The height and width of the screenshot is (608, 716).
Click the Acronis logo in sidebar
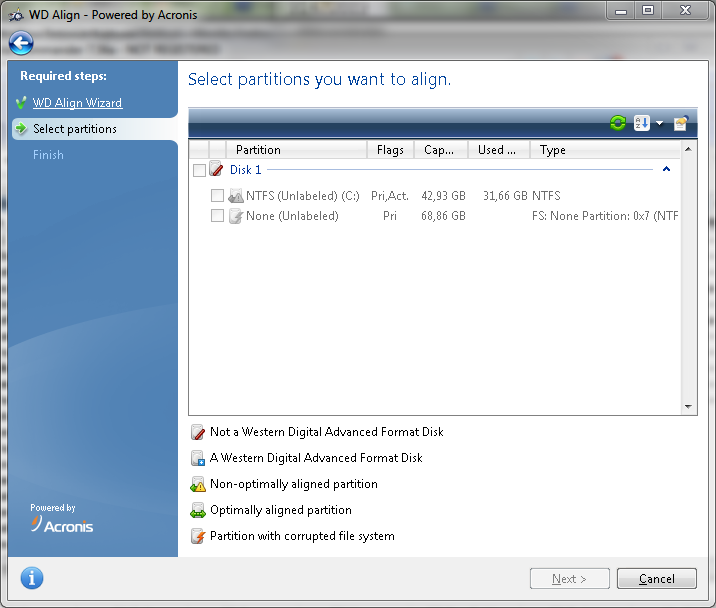tap(62, 524)
